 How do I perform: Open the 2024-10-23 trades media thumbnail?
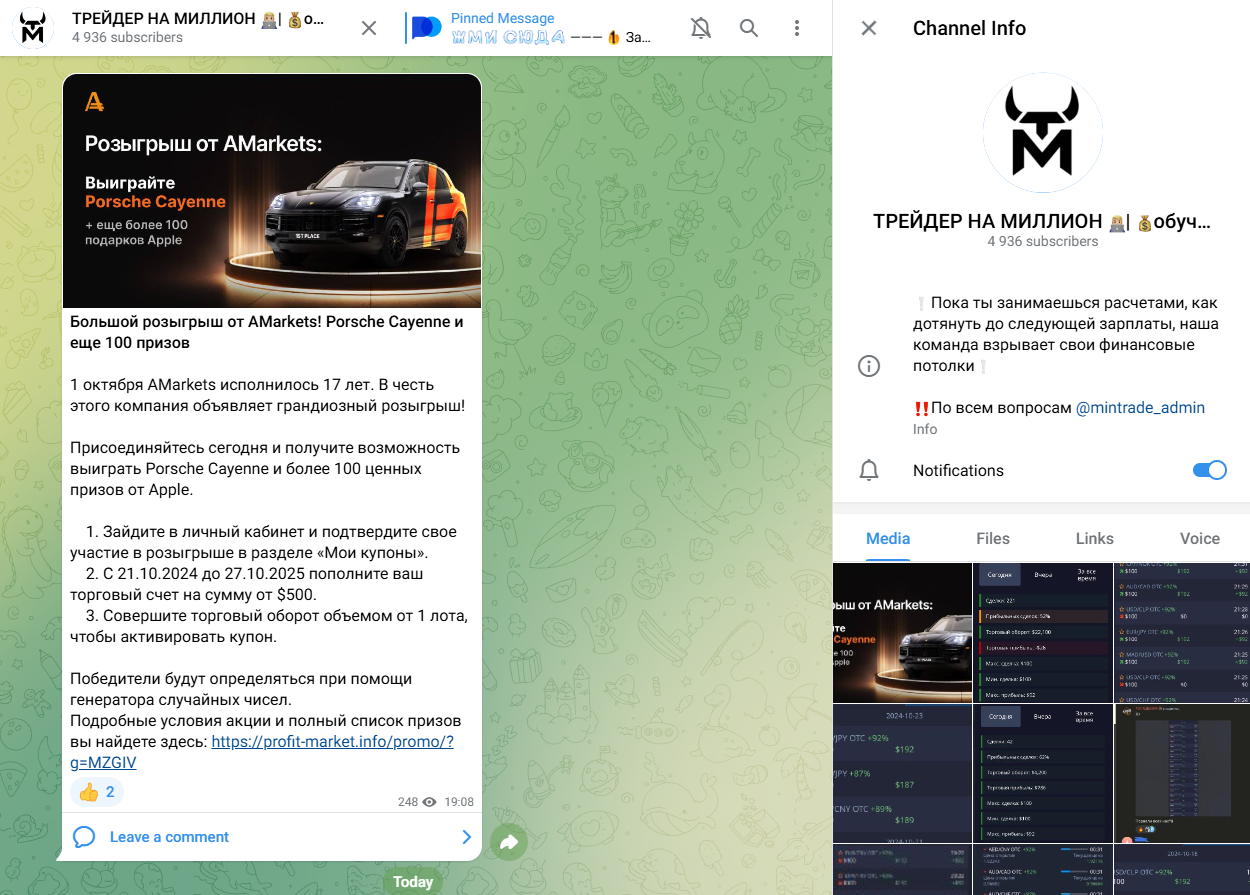(x=902, y=773)
